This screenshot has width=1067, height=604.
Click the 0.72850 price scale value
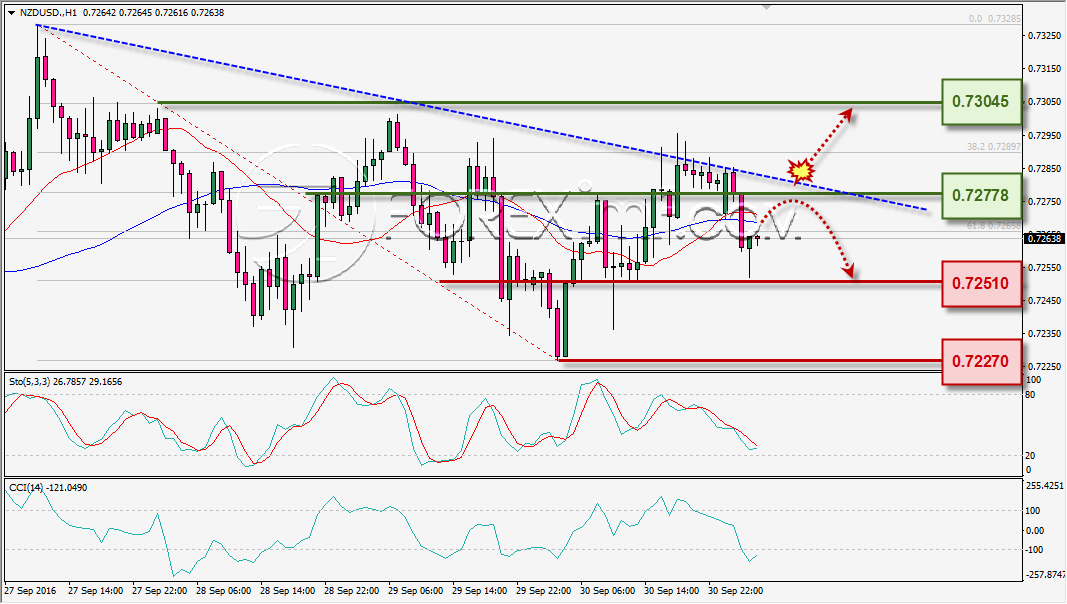1044,169
